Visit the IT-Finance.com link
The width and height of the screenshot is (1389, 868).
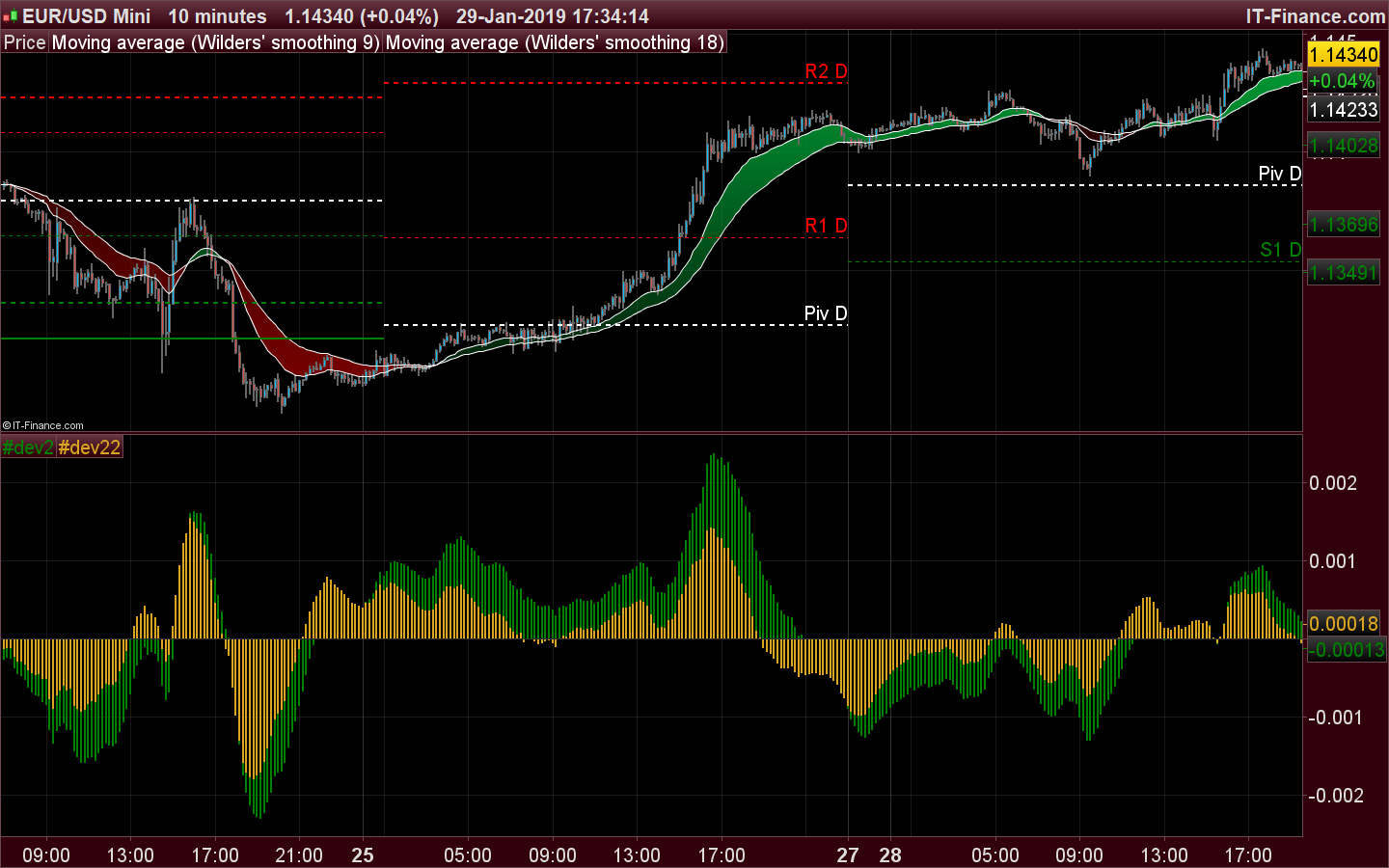[1317, 15]
